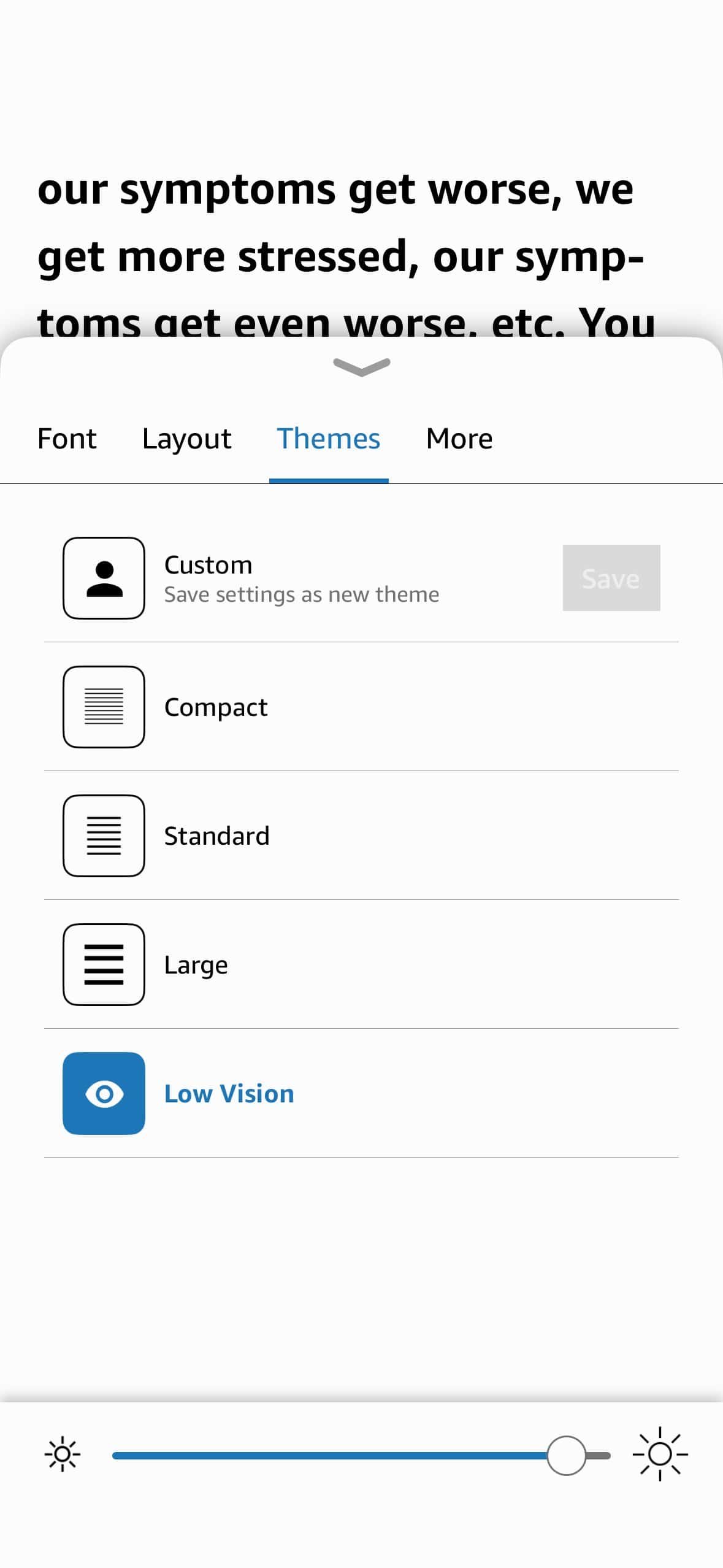Click the brightness slider handle
The width and height of the screenshot is (723, 1568).
[x=566, y=1455]
